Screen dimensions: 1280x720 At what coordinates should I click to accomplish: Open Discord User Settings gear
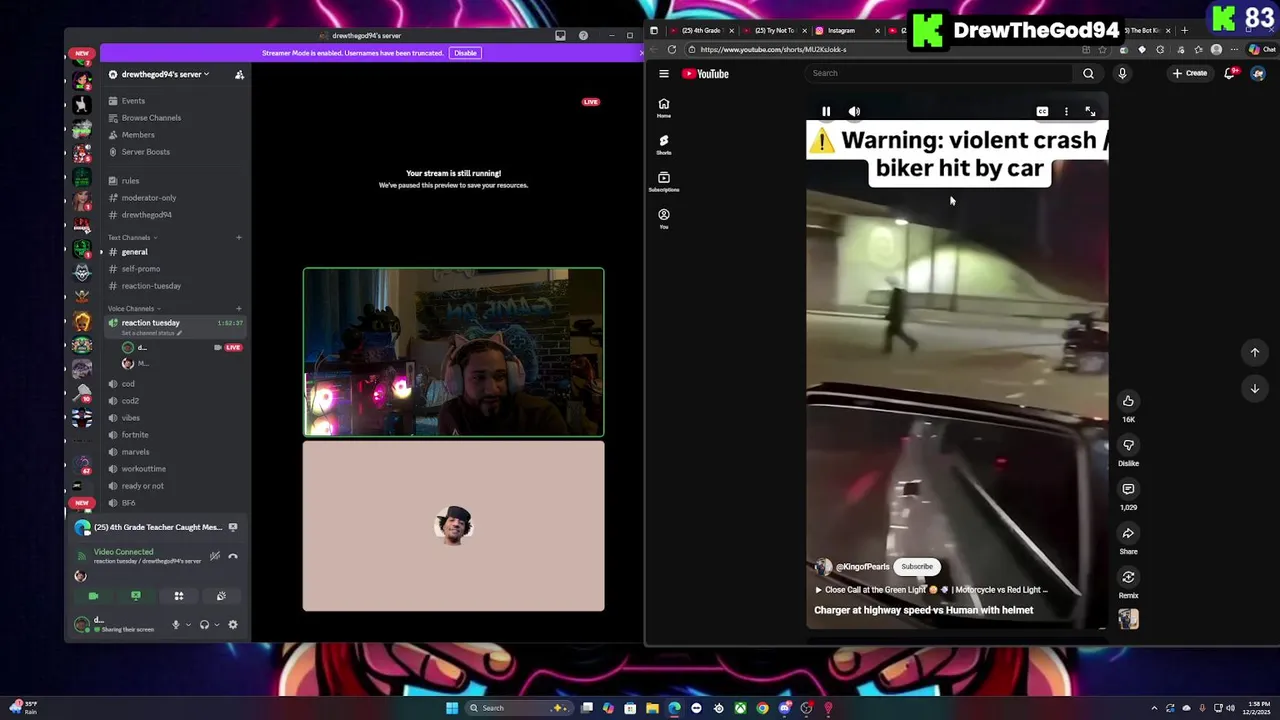pos(233,625)
